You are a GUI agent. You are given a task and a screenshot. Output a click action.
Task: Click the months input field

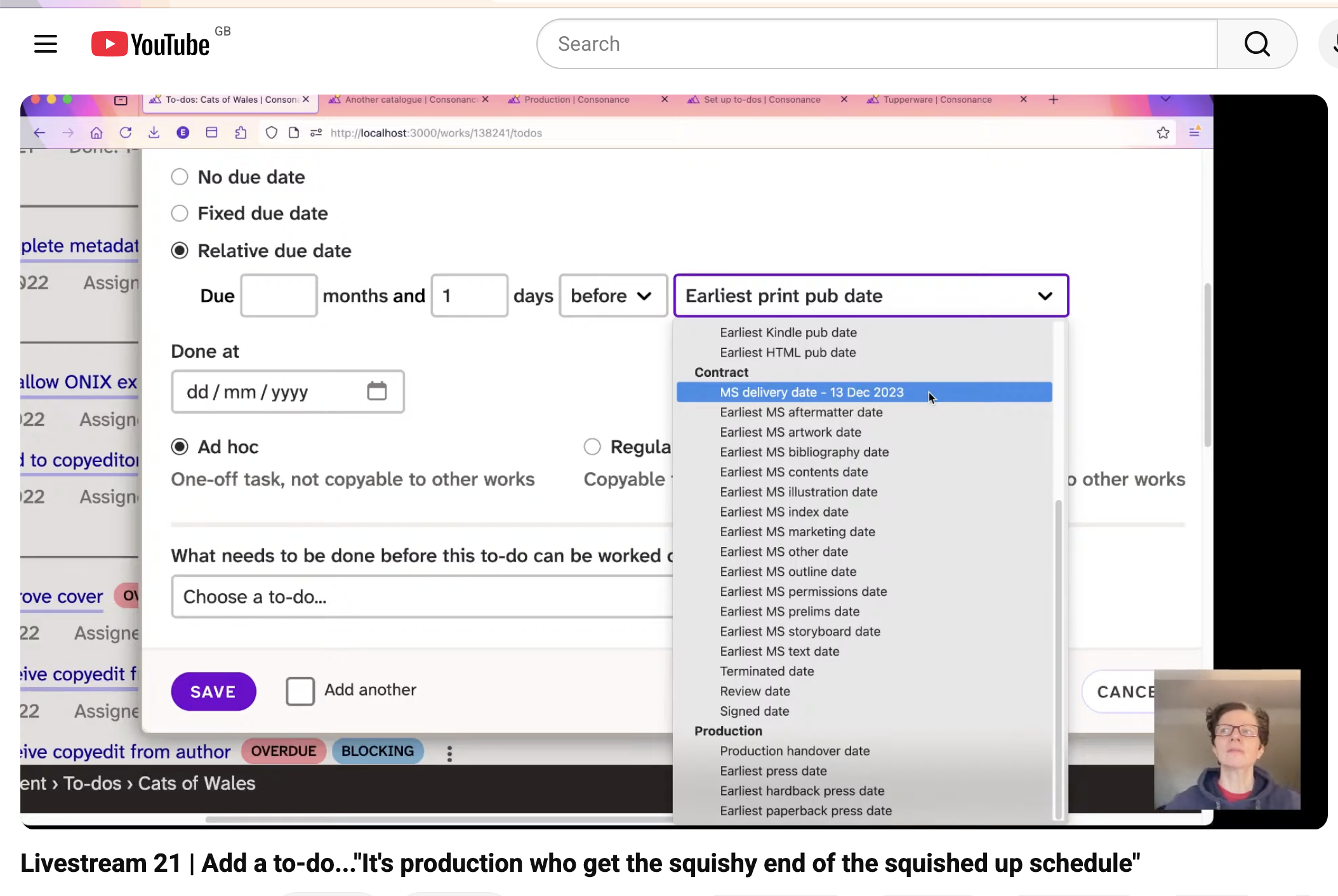(279, 296)
